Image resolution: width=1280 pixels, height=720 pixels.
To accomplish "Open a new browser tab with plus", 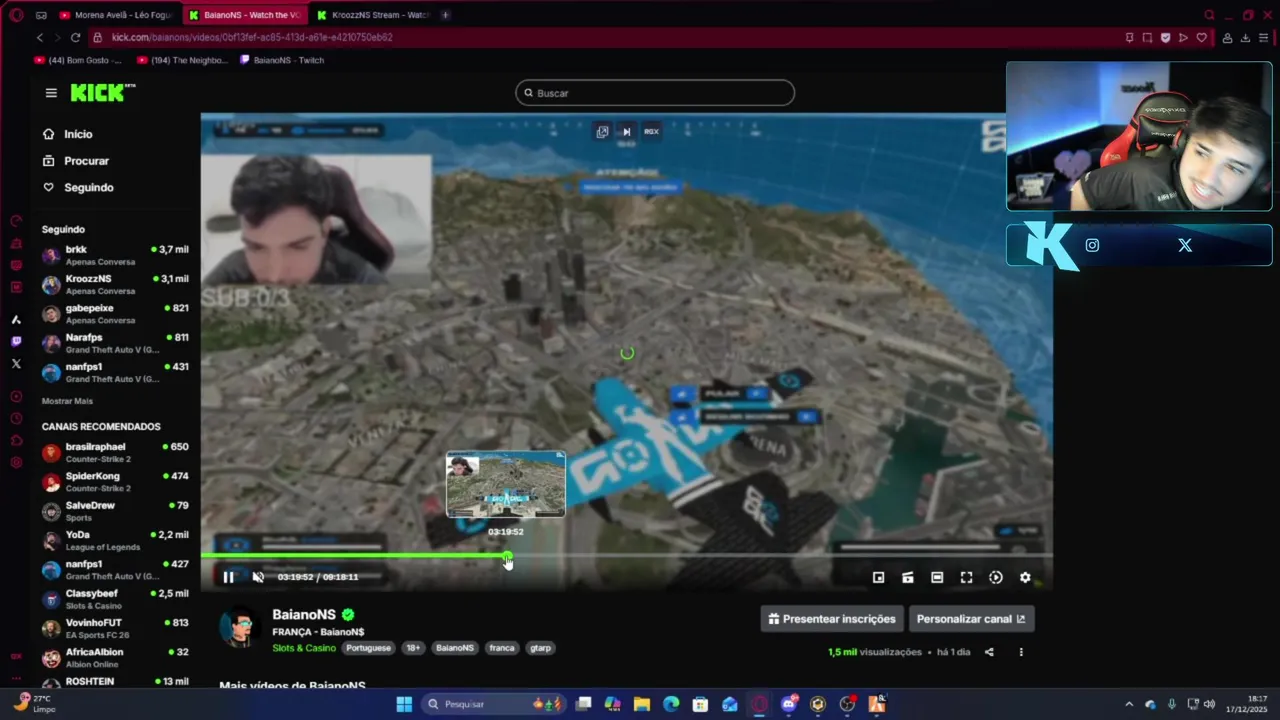I will click(x=445, y=15).
